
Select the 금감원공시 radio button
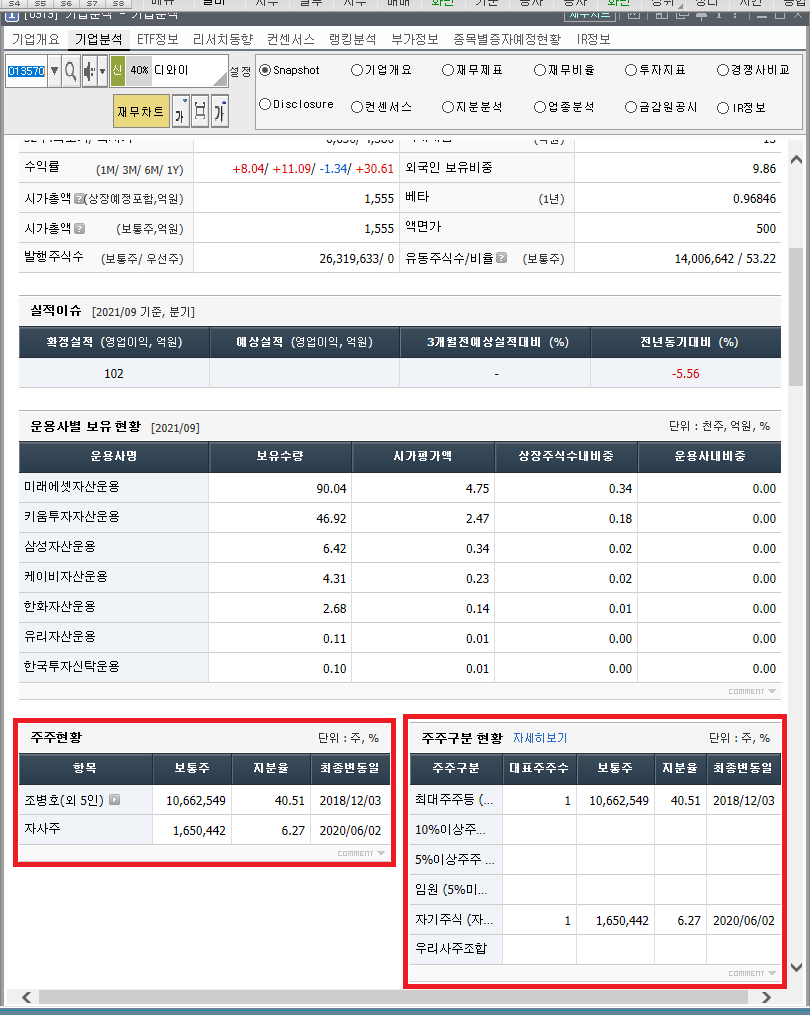point(631,107)
